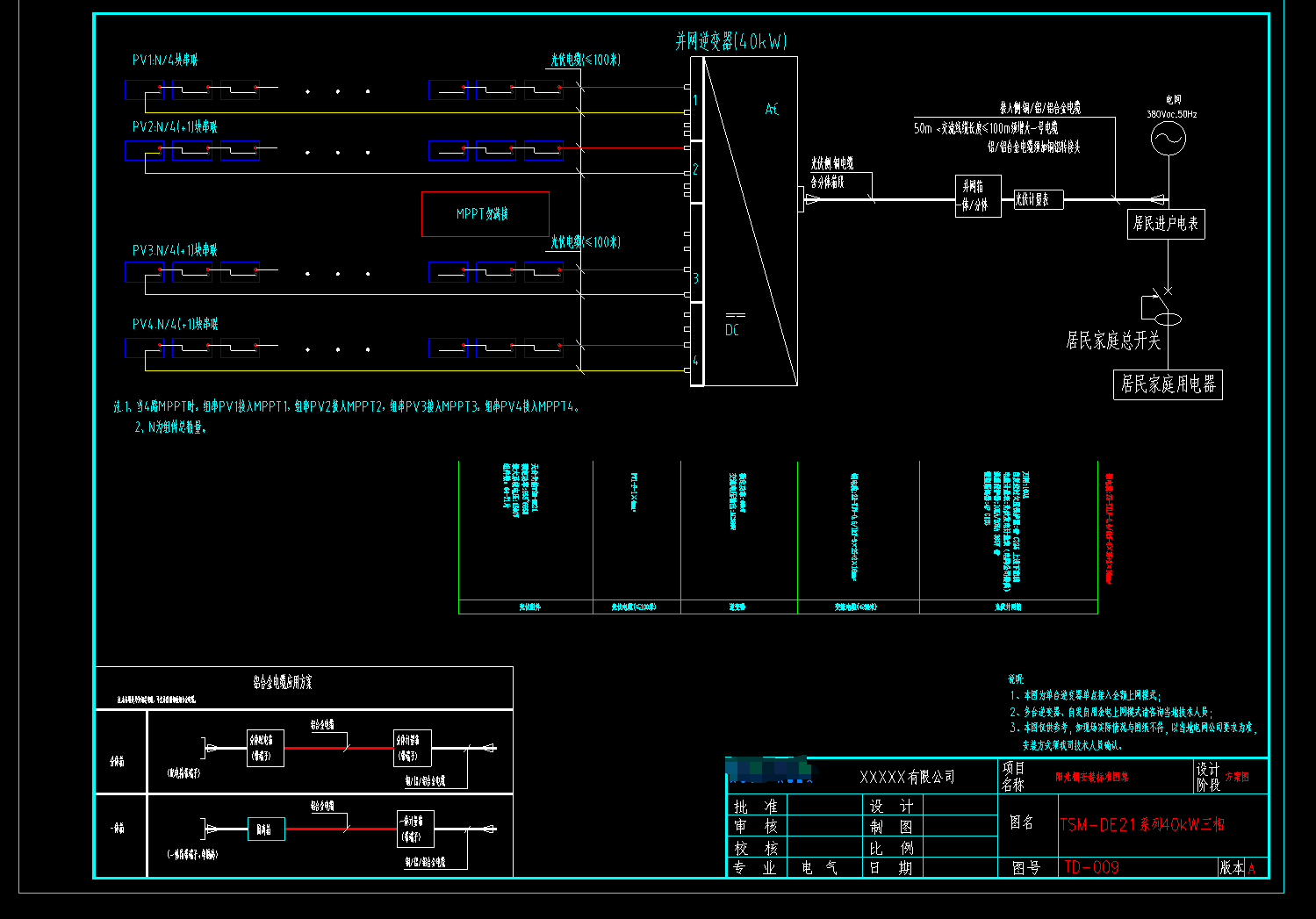Click the 电气 discipline value

tap(819, 867)
